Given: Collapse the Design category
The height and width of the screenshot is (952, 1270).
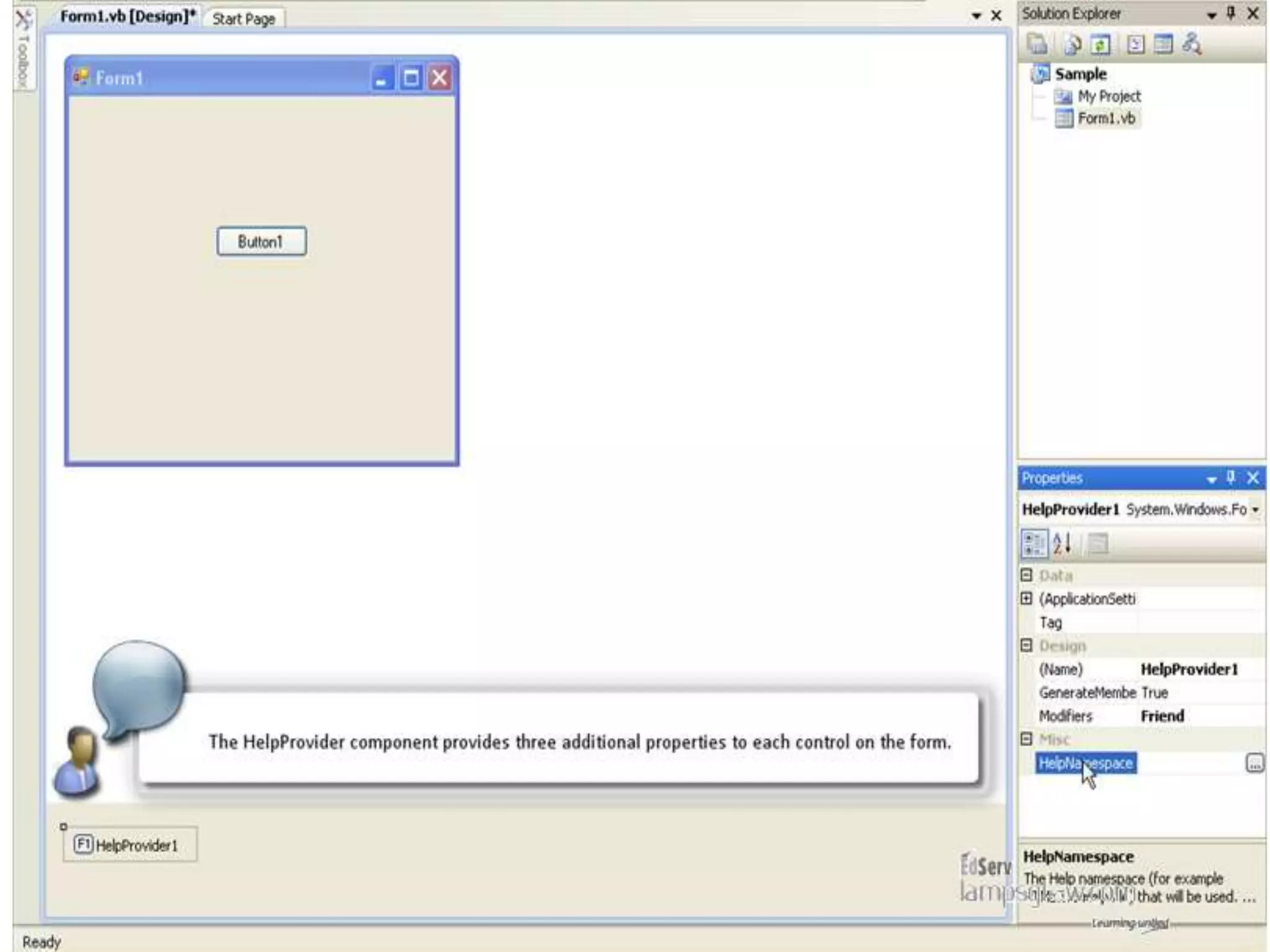Looking at the screenshot, I should [x=1026, y=646].
